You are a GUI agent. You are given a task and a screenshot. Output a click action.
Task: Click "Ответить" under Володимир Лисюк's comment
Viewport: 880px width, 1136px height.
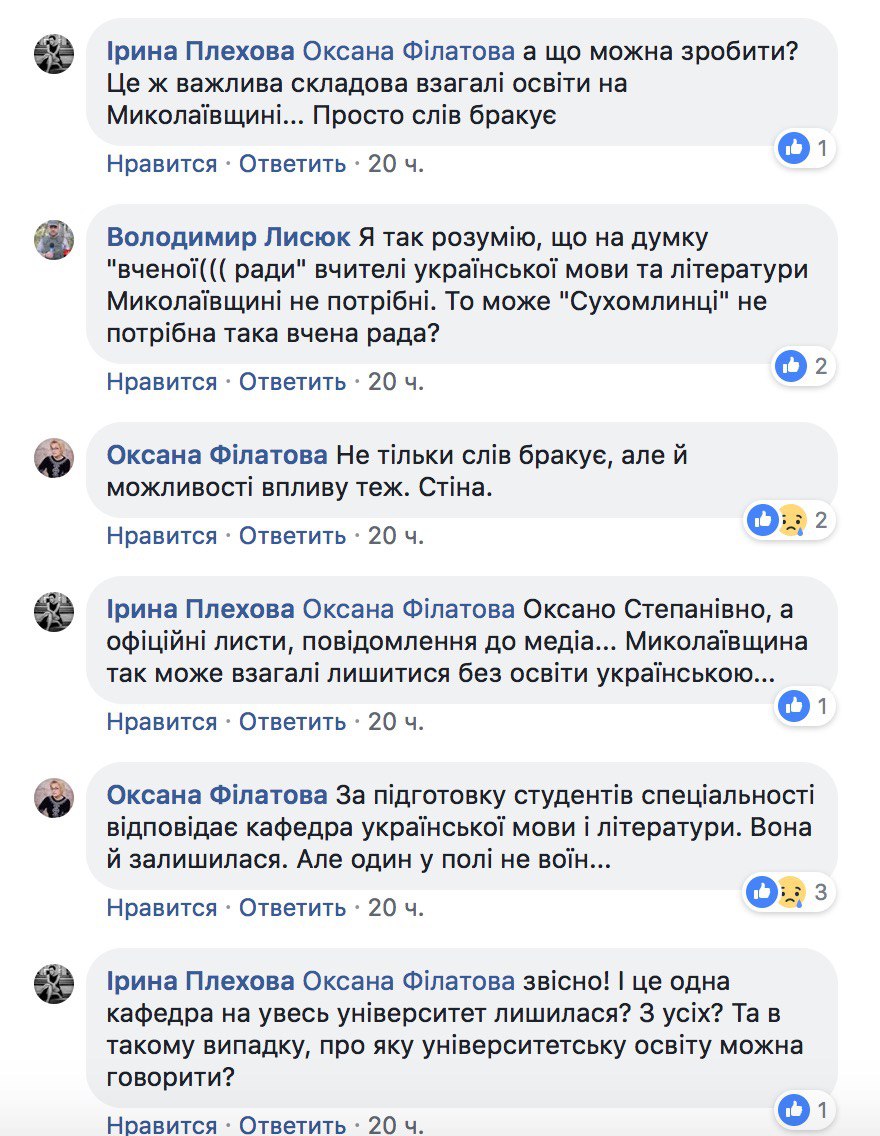coord(292,381)
